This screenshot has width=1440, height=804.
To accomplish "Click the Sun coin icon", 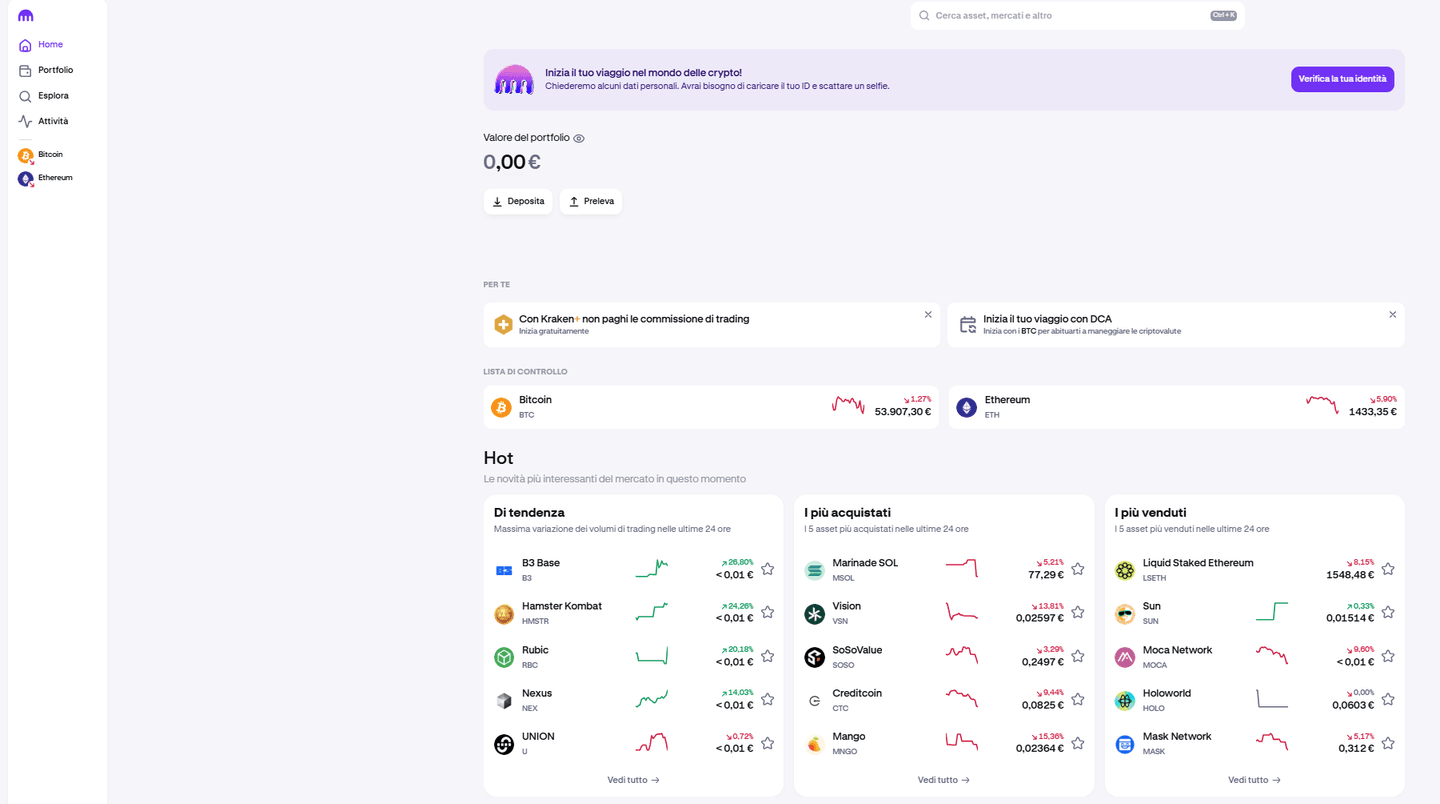I will [x=1125, y=614].
